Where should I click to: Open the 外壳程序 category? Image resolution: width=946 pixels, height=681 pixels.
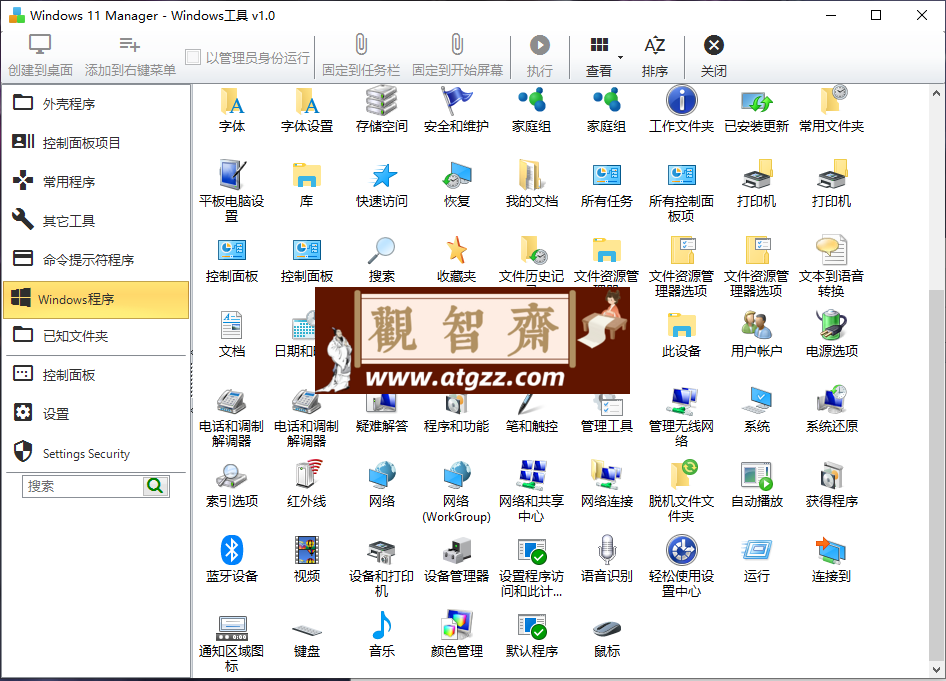click(x=97, y=104)
